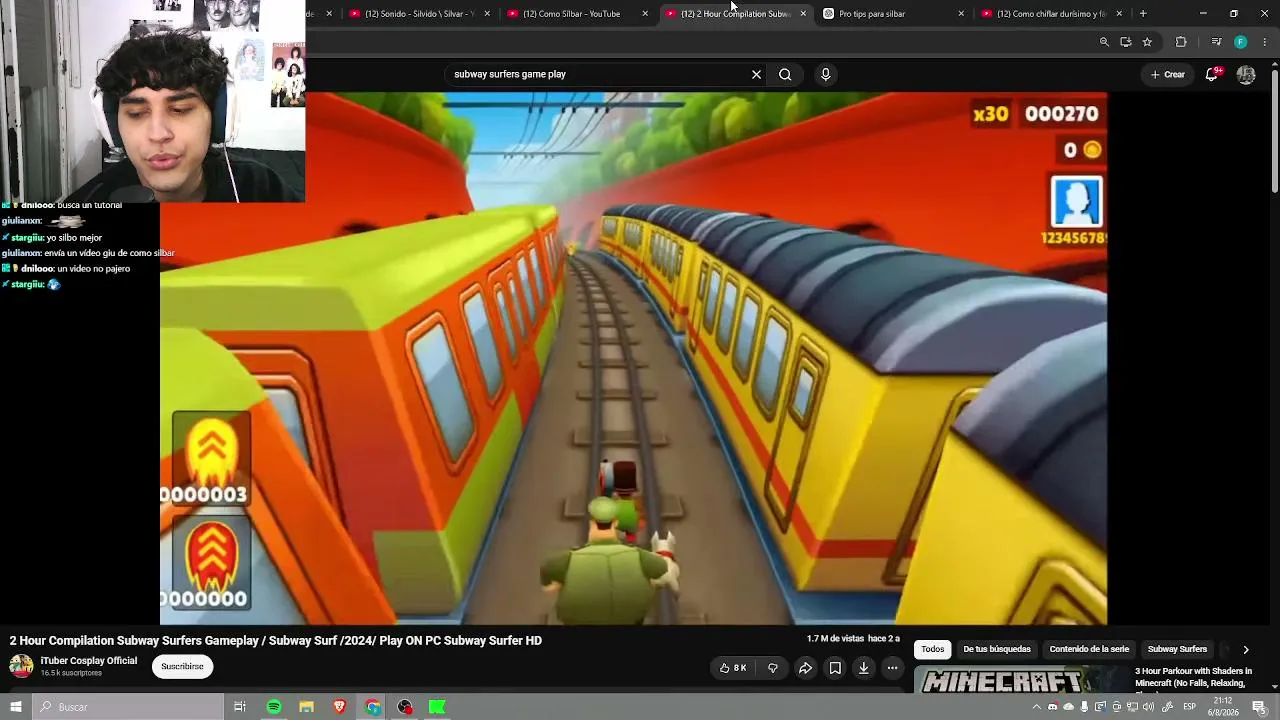Image resolution: width=1280 pixels, height=720 pixels.
Task: Open the Minecraft parkour video thumbnail
Action: pos(1020,679)
